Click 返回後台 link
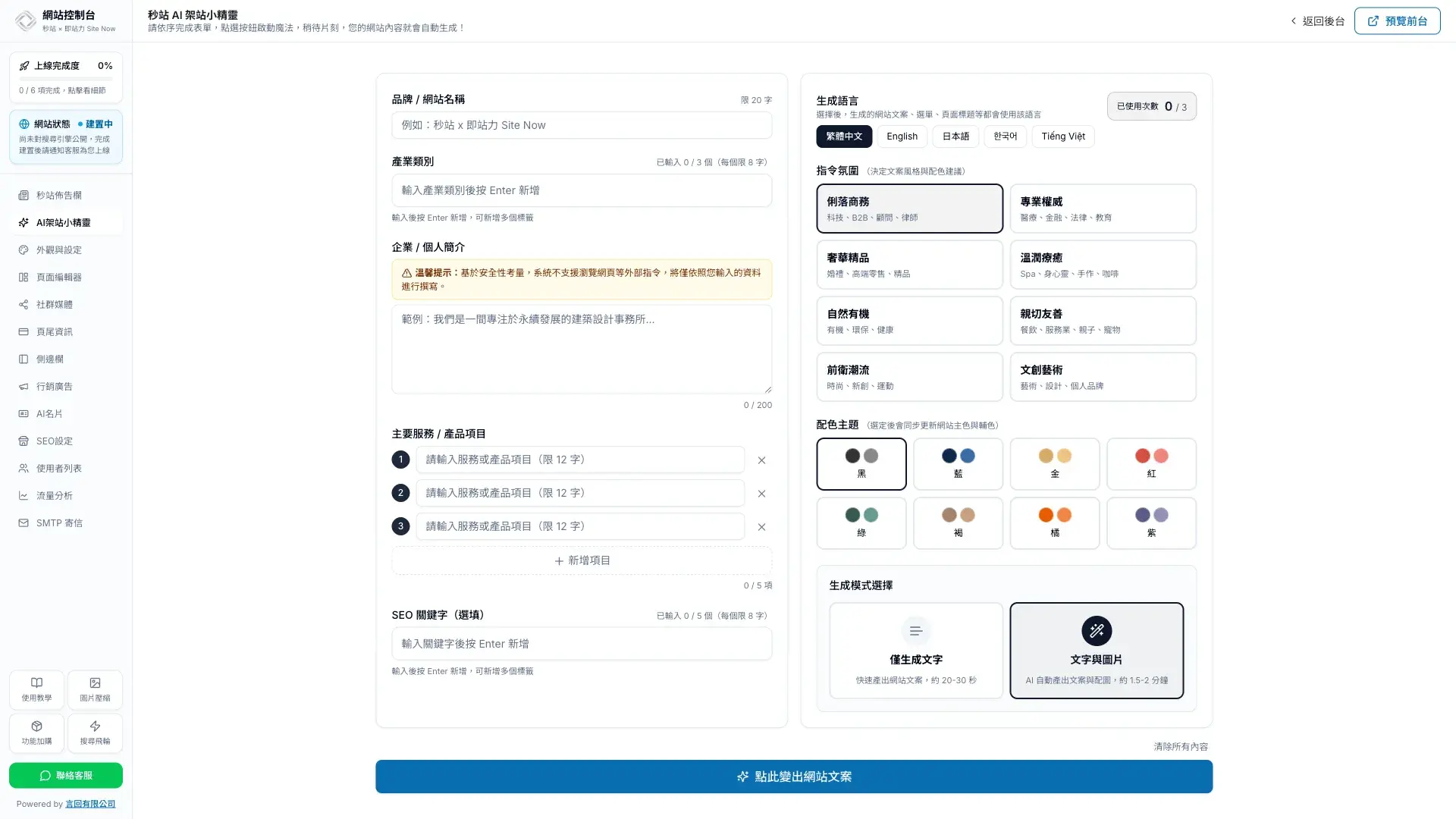 tap(1318, 21)
